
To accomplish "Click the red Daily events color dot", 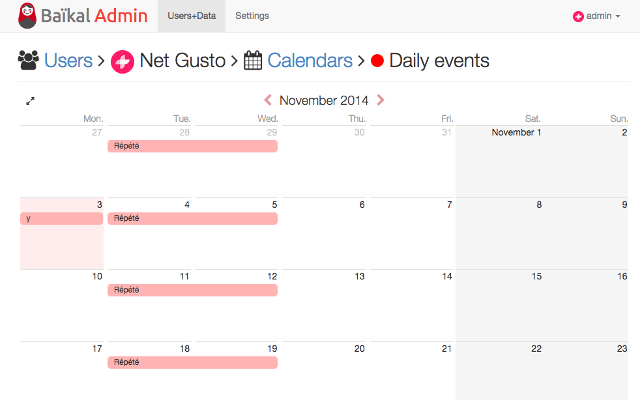I will click(x=377, y=61).
